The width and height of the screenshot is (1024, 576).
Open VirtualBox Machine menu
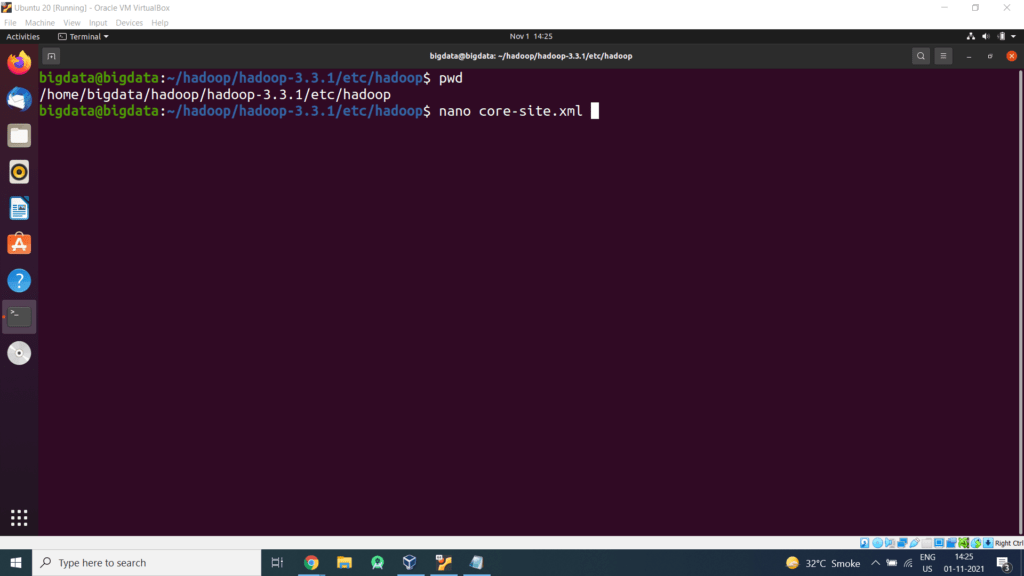[x=40, y=23]
